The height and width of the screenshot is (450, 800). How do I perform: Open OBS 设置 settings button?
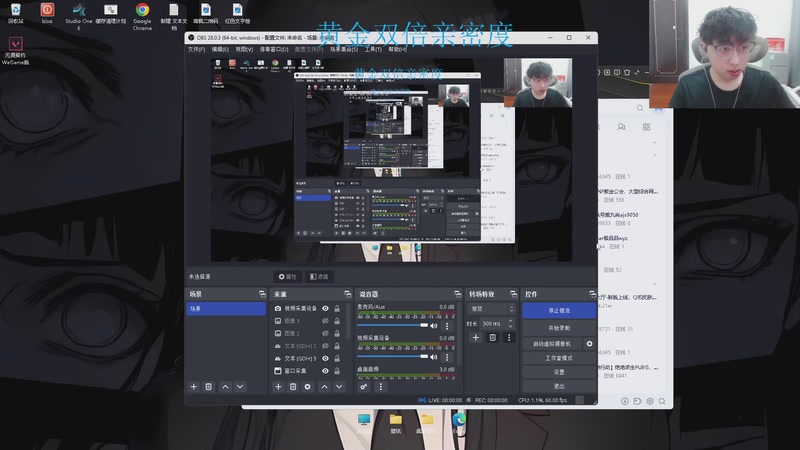(x=559, y=372)
